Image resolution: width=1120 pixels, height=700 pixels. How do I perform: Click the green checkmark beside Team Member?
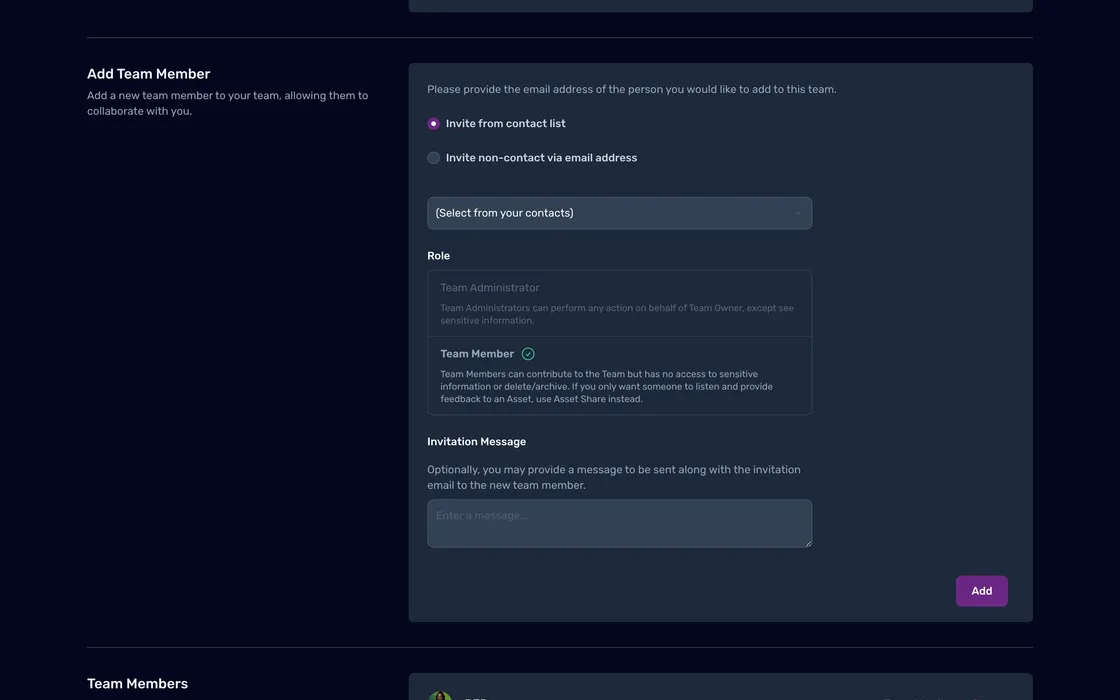point(528,354)
